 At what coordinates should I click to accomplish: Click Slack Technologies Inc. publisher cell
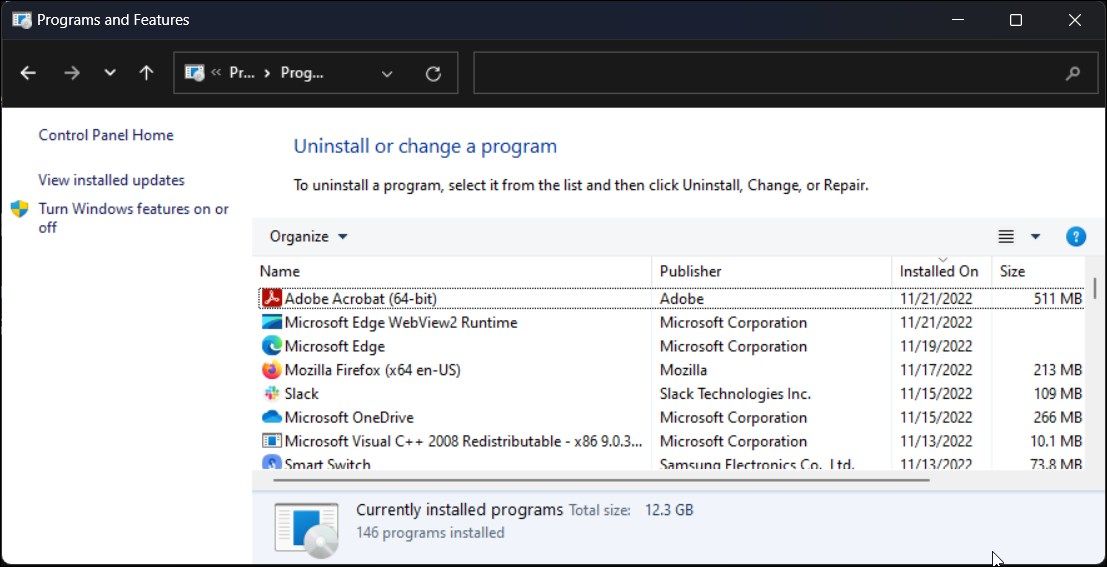point(735,393)
